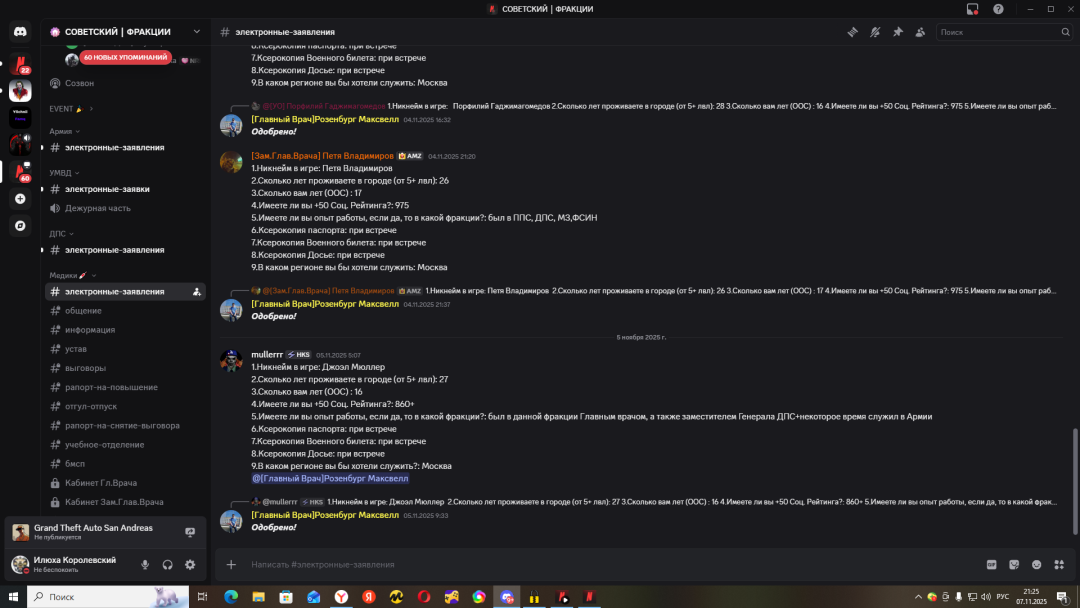The height and width of the screenshot is (608, 1080).
Task: Click the 60 НОВЫХ УПОМИНАНИЙ button
Action: coord(125,58)
